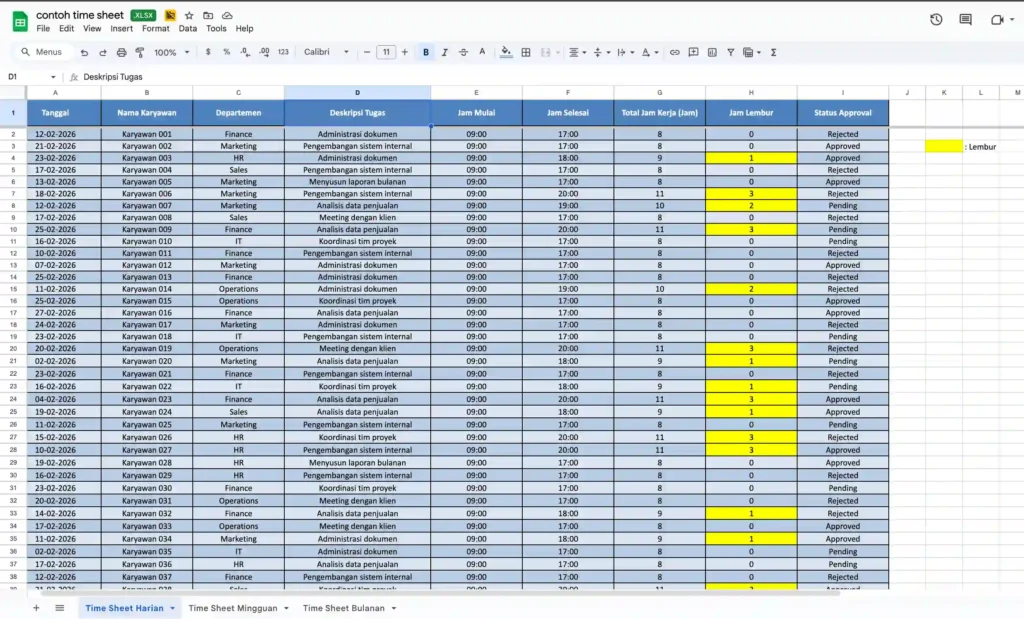Click the Insert comment icon
This screenshot has width=1024, height=619.
[x=694, y=52]
